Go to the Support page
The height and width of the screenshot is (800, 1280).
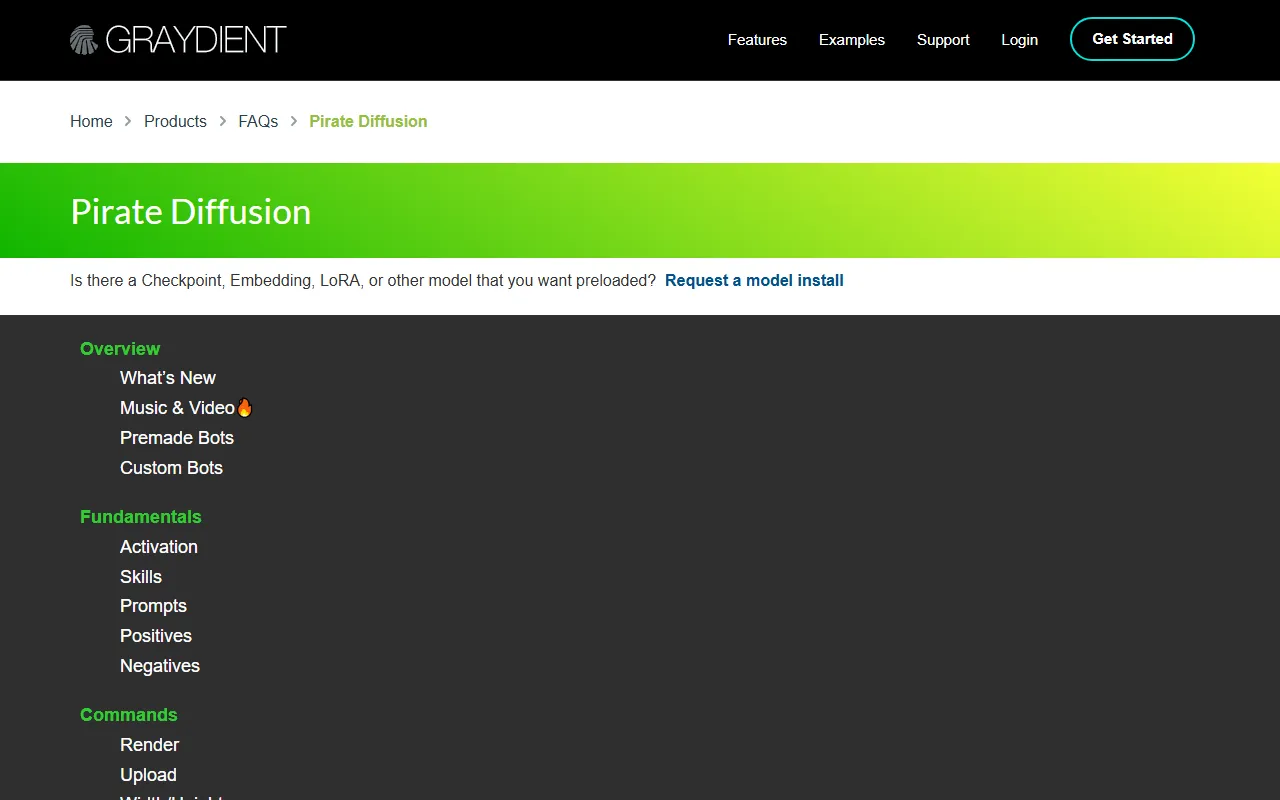click(943, 40)
